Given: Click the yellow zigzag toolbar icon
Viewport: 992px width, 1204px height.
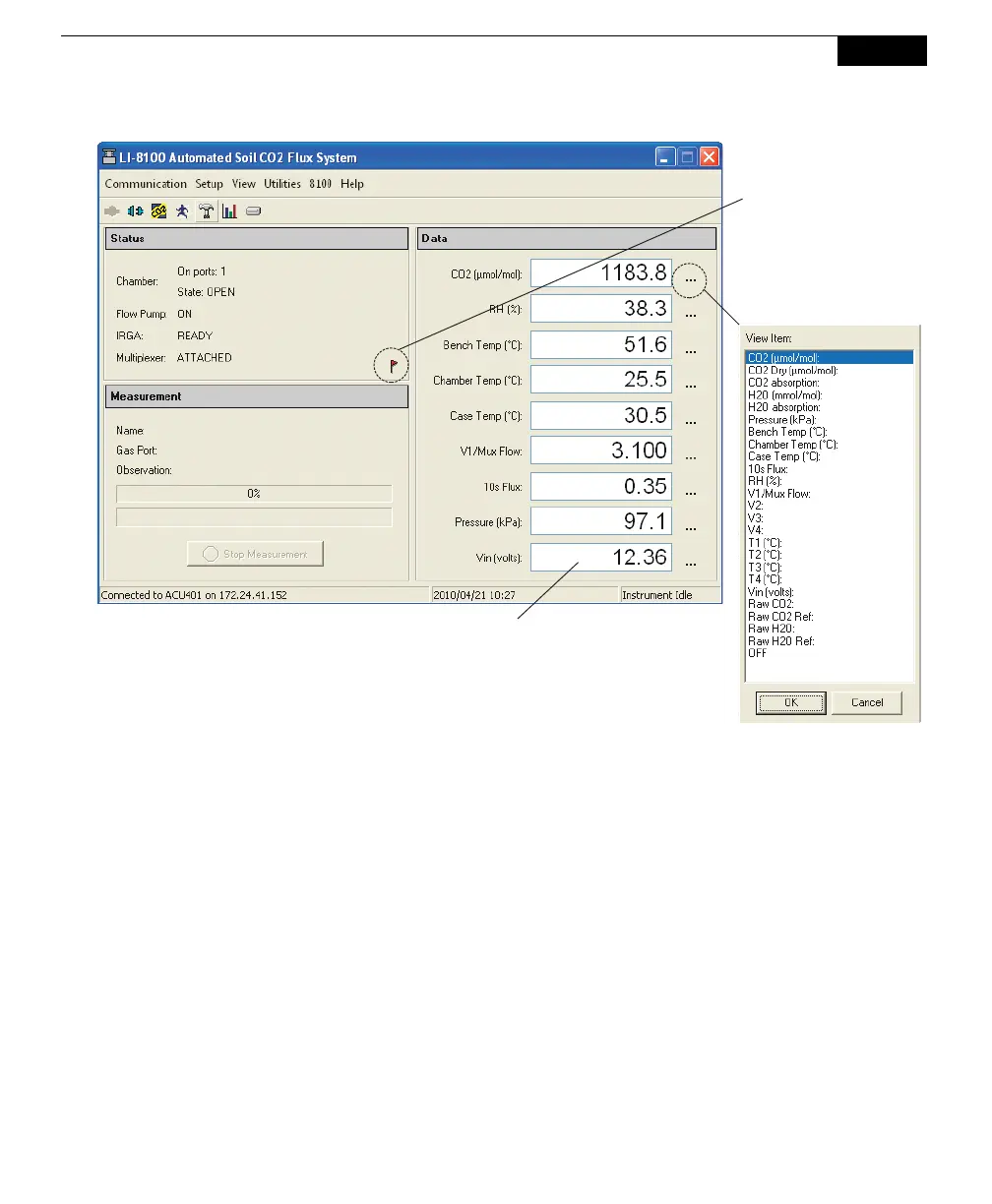Looking at the screenshot, I should 157,211.
